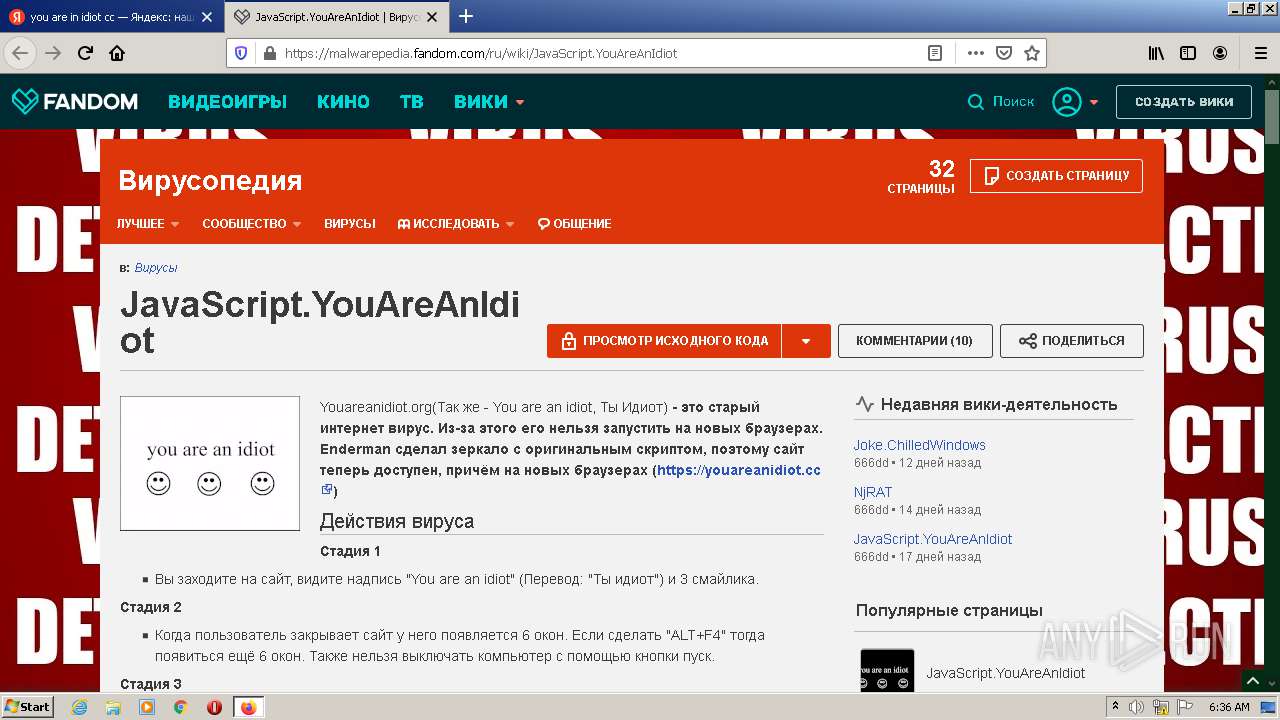The width and height of the screenshot is (1280, 720).
Task: Close the Yandex search tab
Action: (207, 17)
